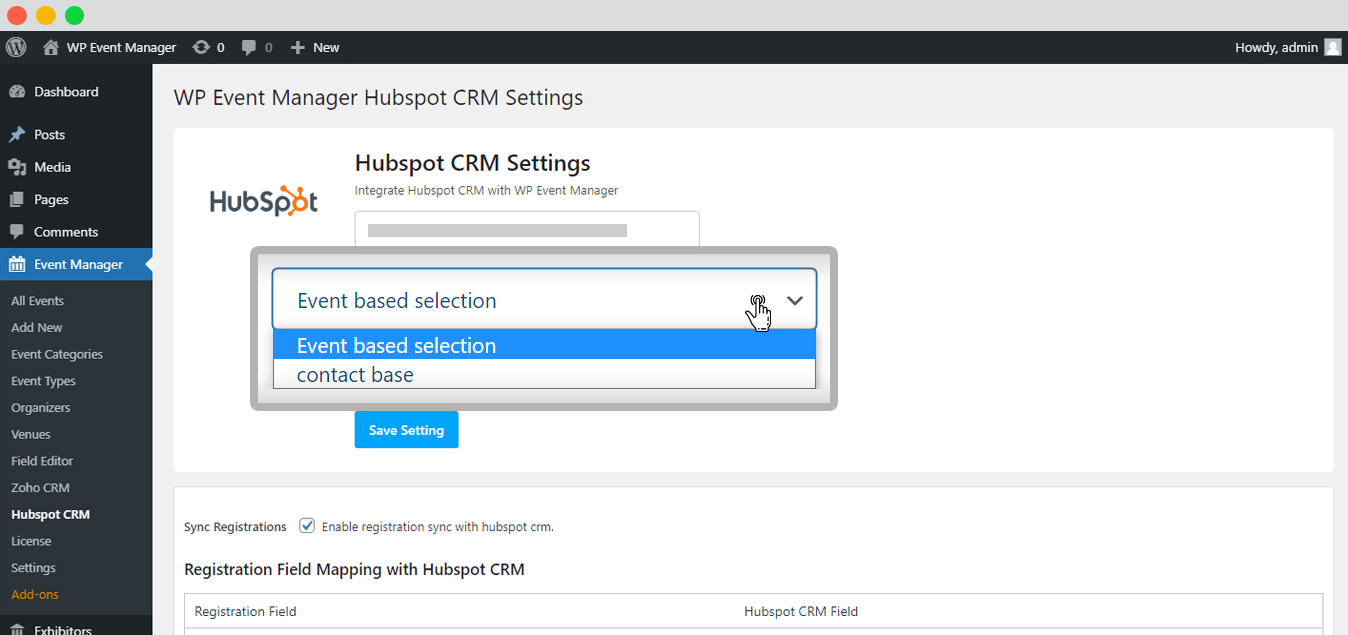Open Event Categories submenu
The image size is (1348, 635).
(57, 354)
